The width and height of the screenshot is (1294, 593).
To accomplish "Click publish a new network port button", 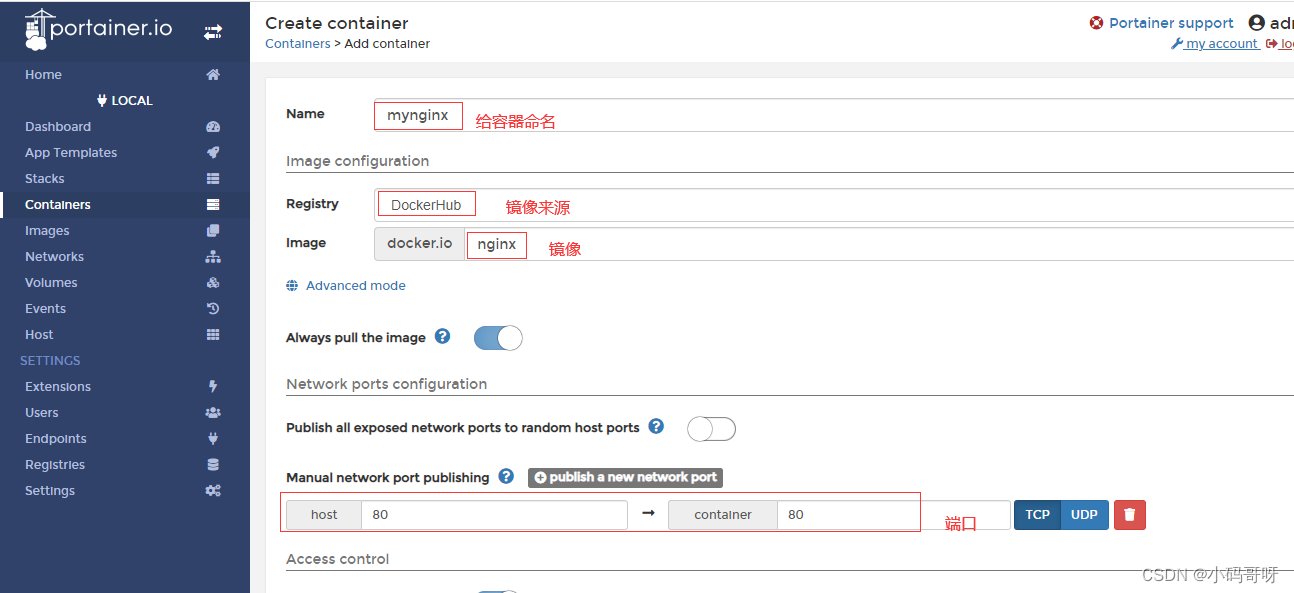I will [625, 477].
